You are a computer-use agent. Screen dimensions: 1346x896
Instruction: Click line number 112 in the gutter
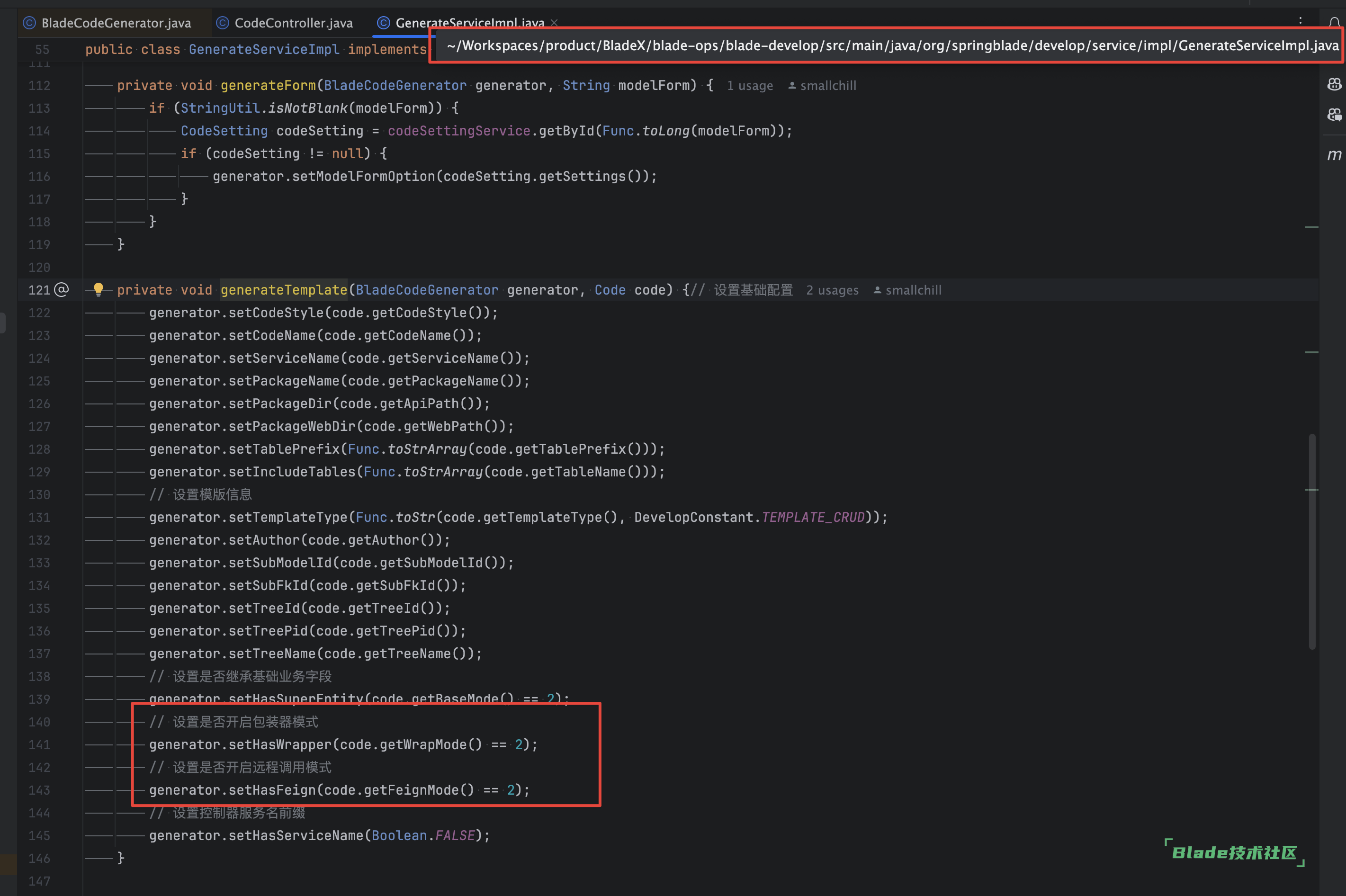[39, 86]
